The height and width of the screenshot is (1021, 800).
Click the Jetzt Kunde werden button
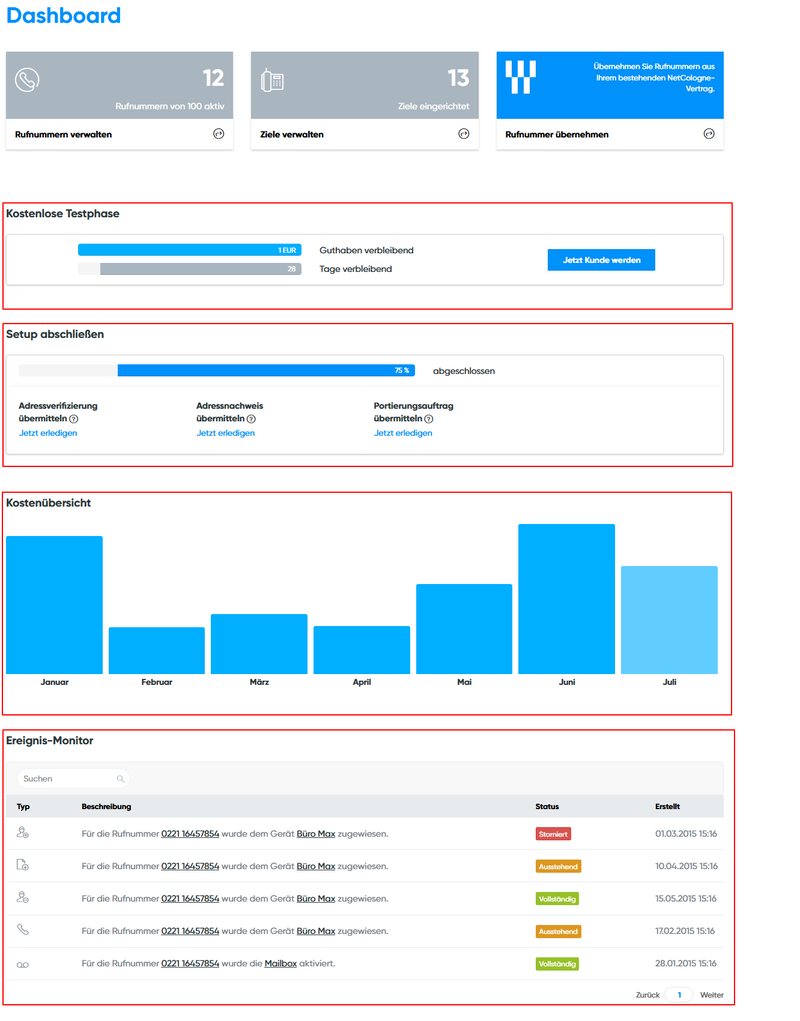point(601,259)
